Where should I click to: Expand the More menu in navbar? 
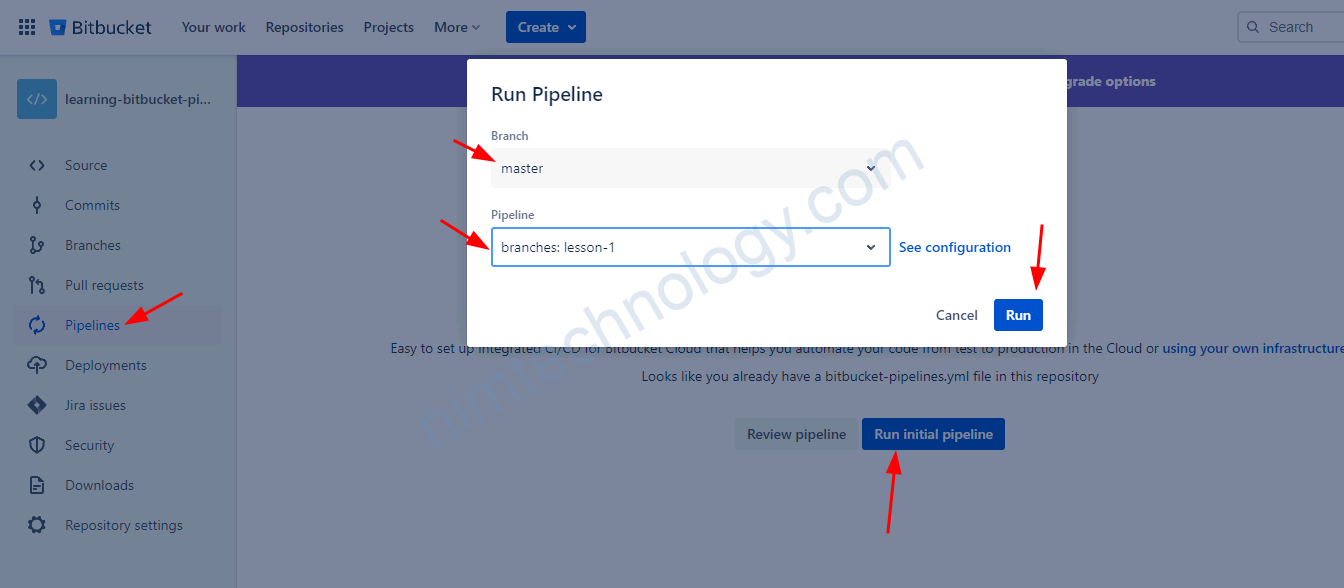click(x=457, y=27)
